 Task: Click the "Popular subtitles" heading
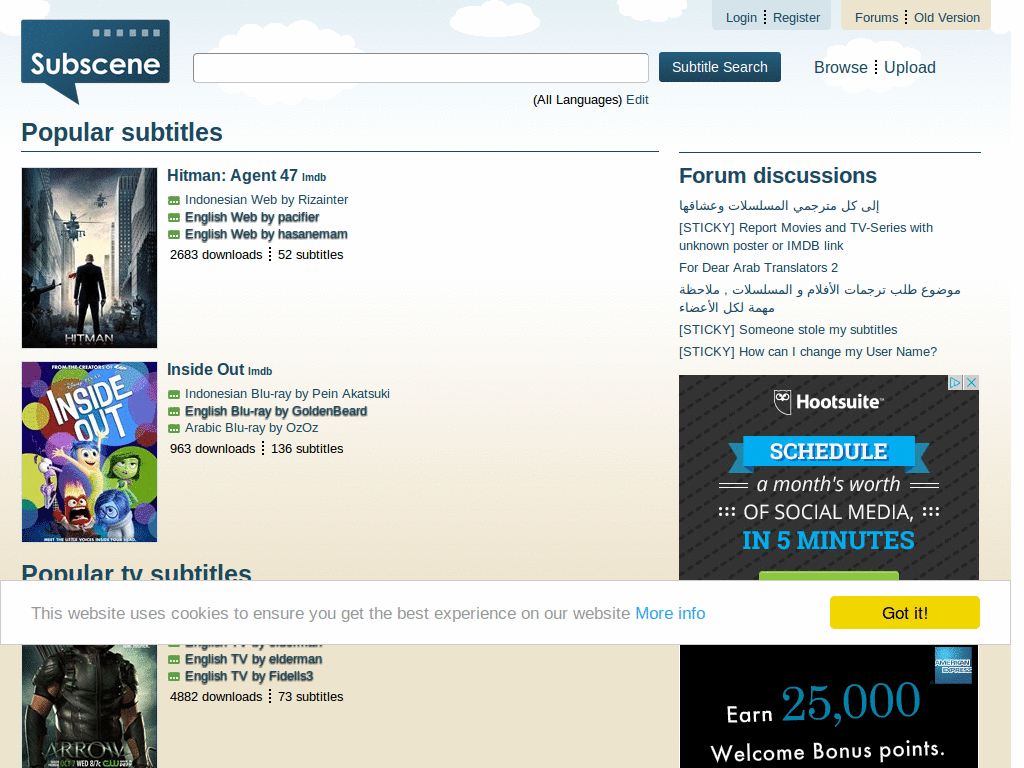[122, 133]
